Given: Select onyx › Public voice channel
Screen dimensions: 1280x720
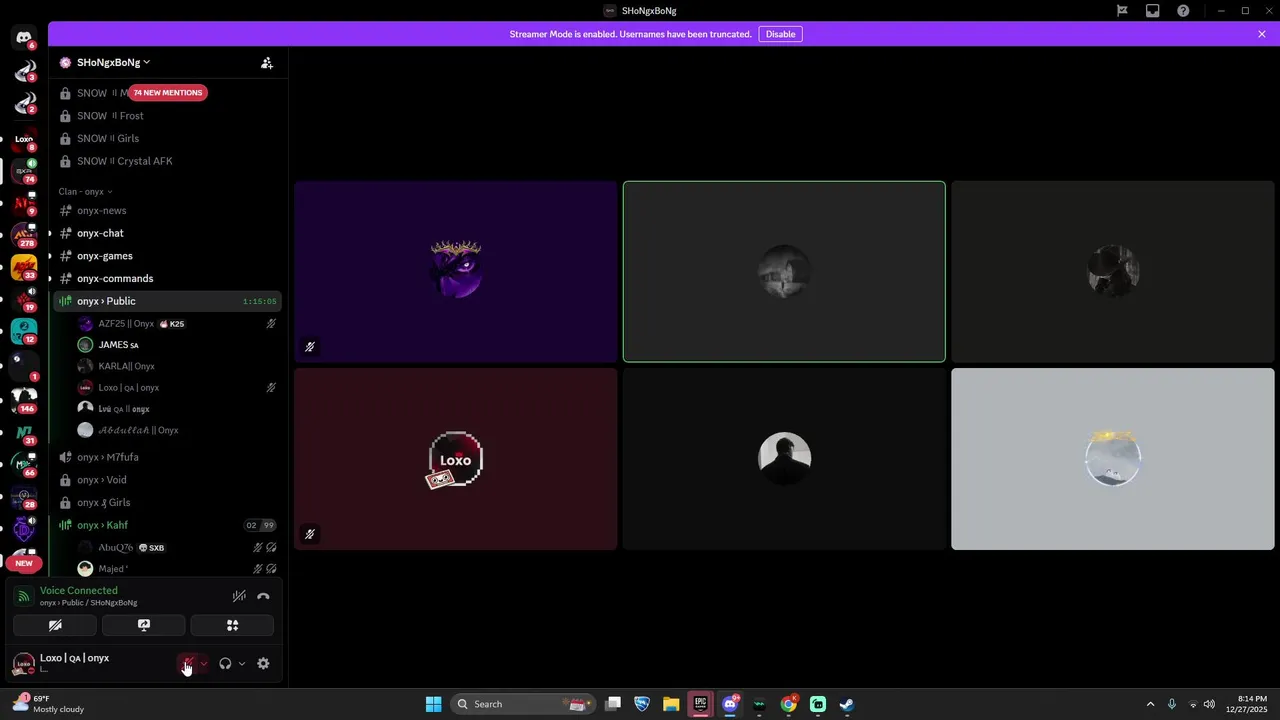Looking at the screenshot, I should click(167, 301).
